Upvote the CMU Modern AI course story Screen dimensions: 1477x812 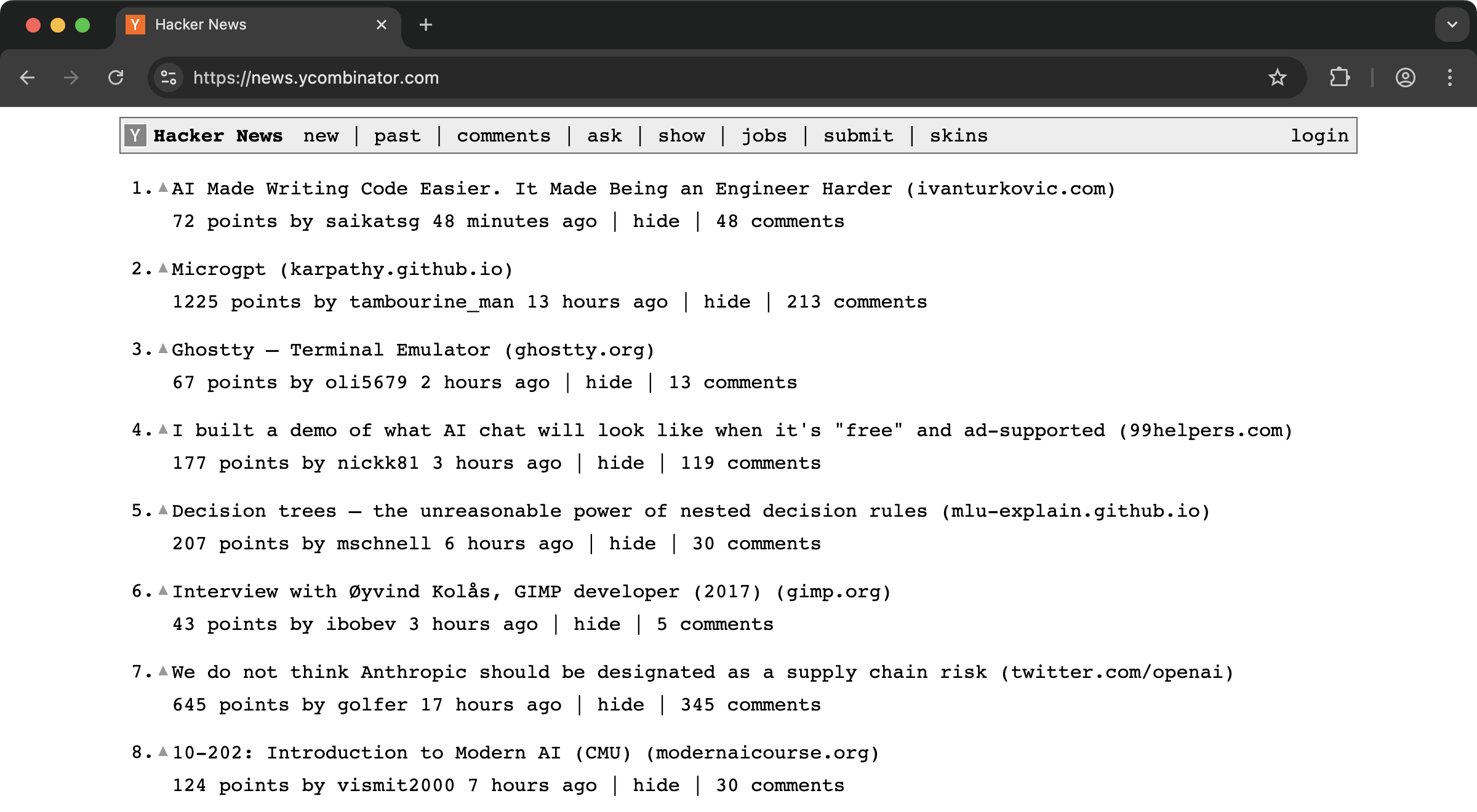coord(163,751)
